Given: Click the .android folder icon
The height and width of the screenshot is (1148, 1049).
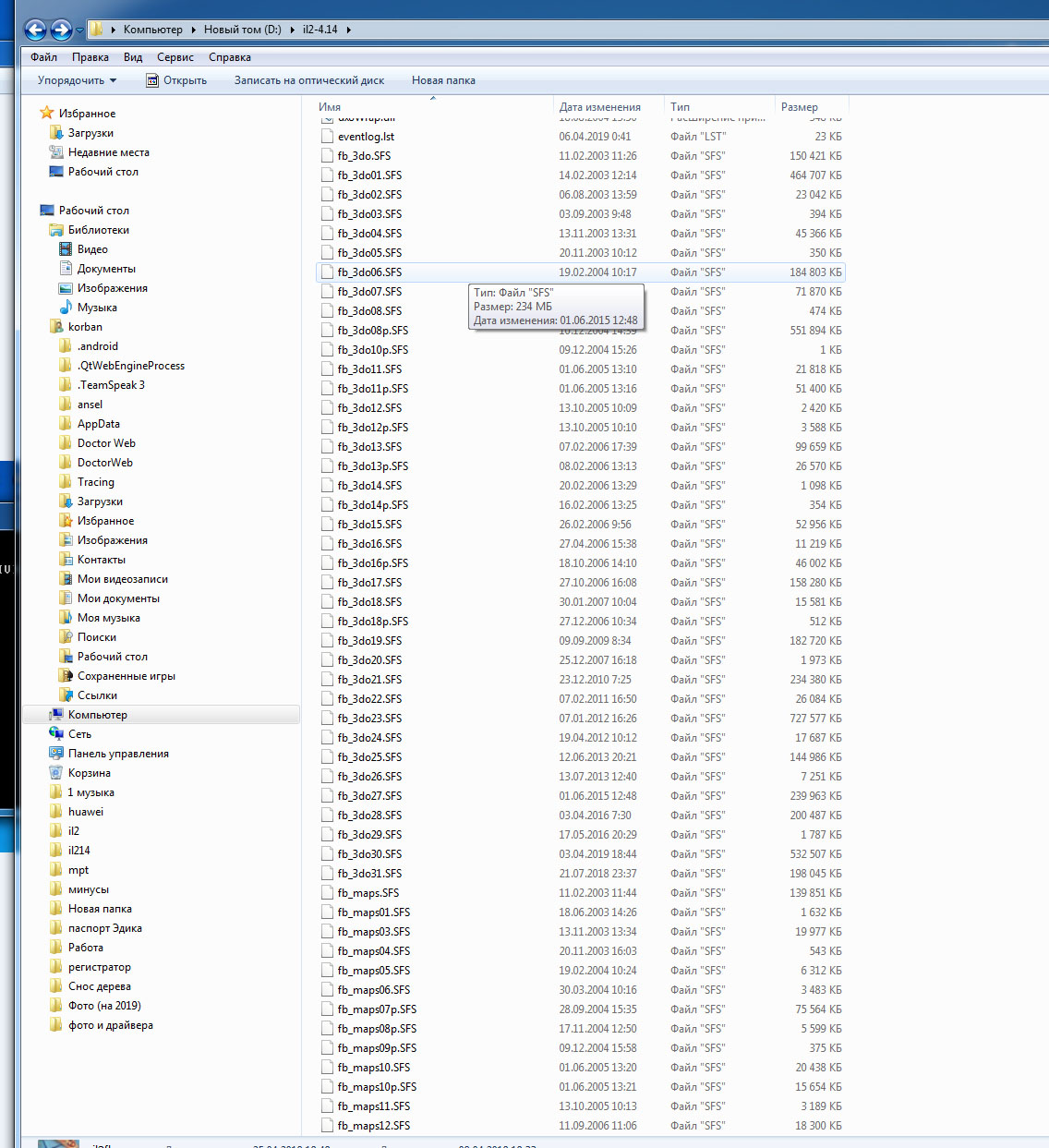Looking at the screenshot, I should tap(66, 346).
